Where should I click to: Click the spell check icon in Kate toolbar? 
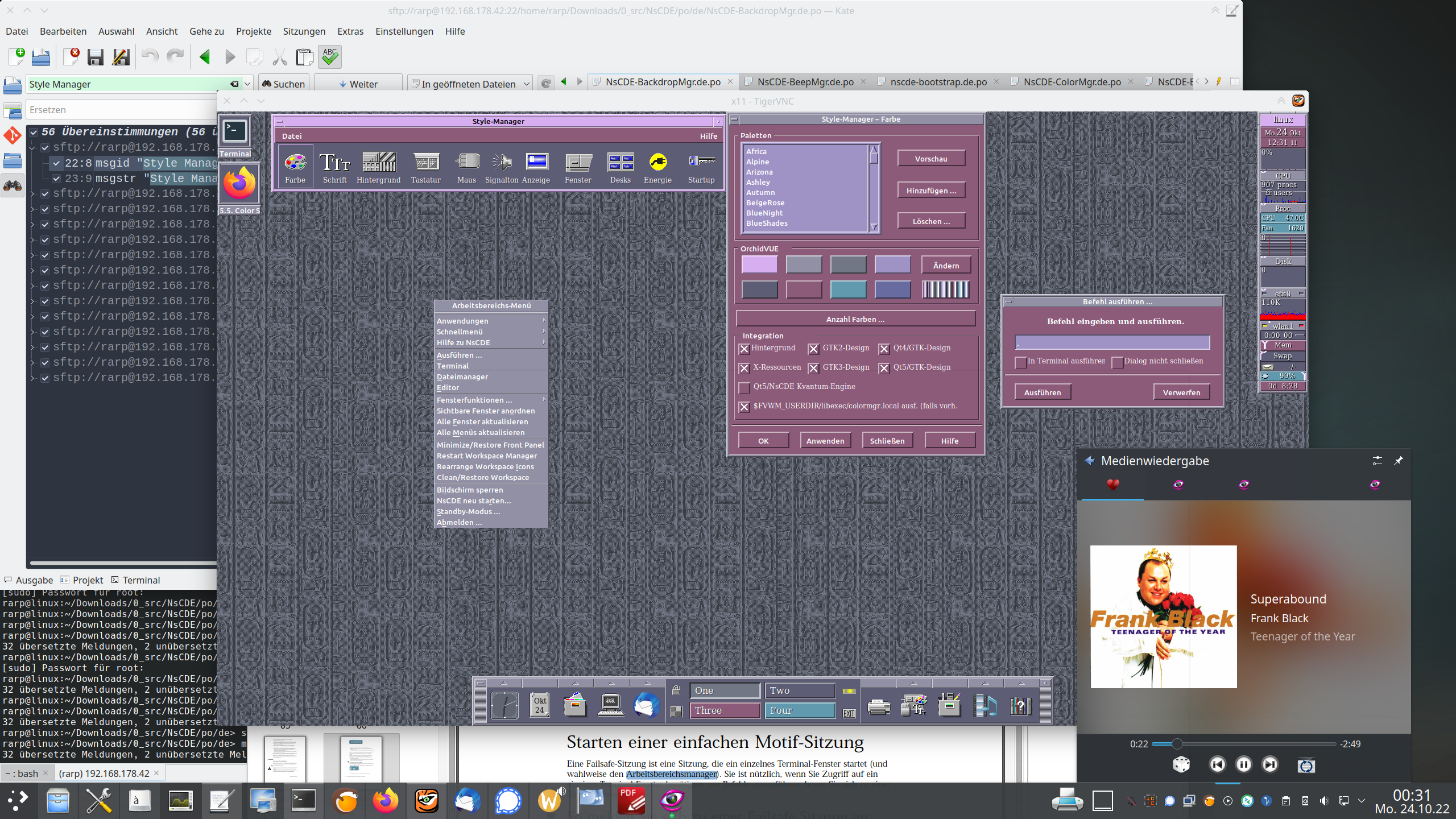click(330, 56)
